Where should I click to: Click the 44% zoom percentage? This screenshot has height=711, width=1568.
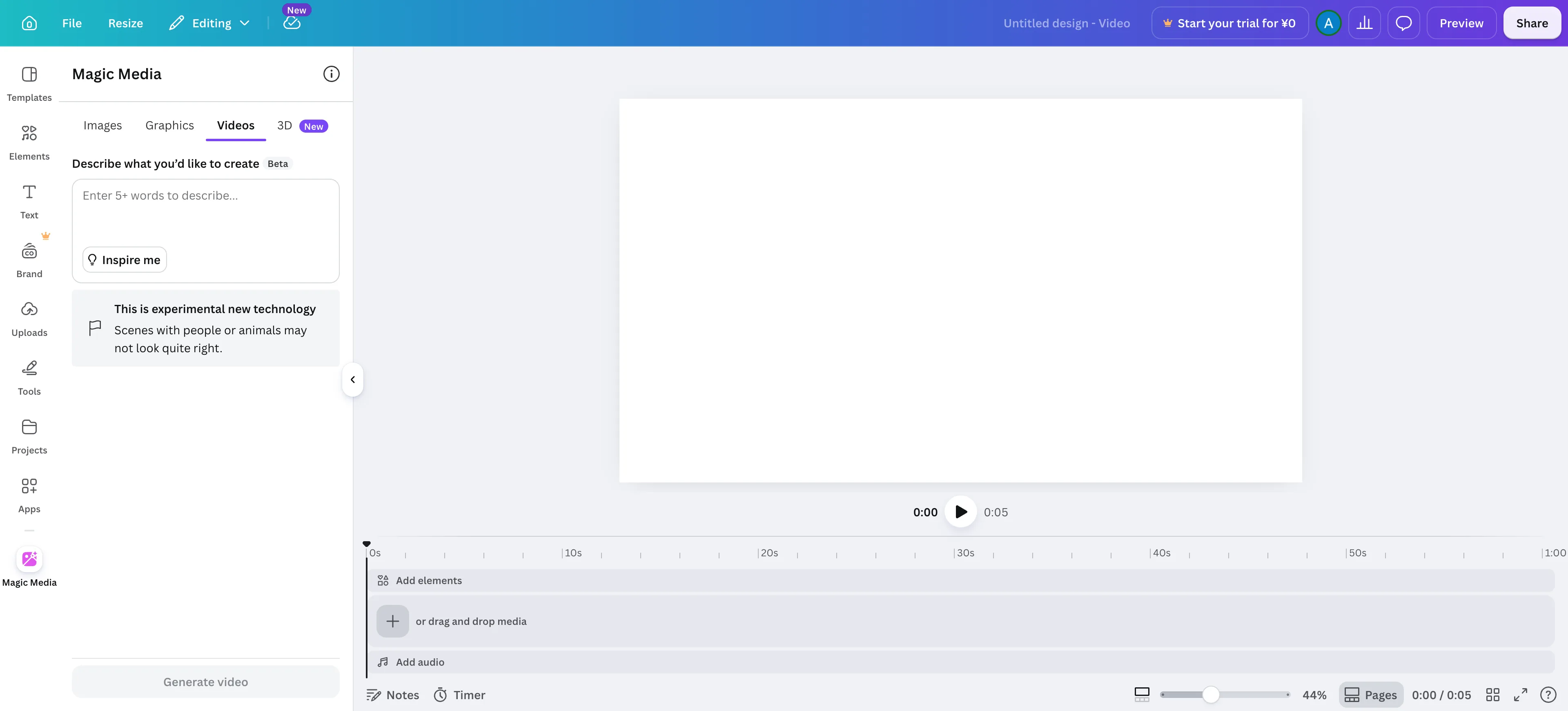pos(1314,695)
